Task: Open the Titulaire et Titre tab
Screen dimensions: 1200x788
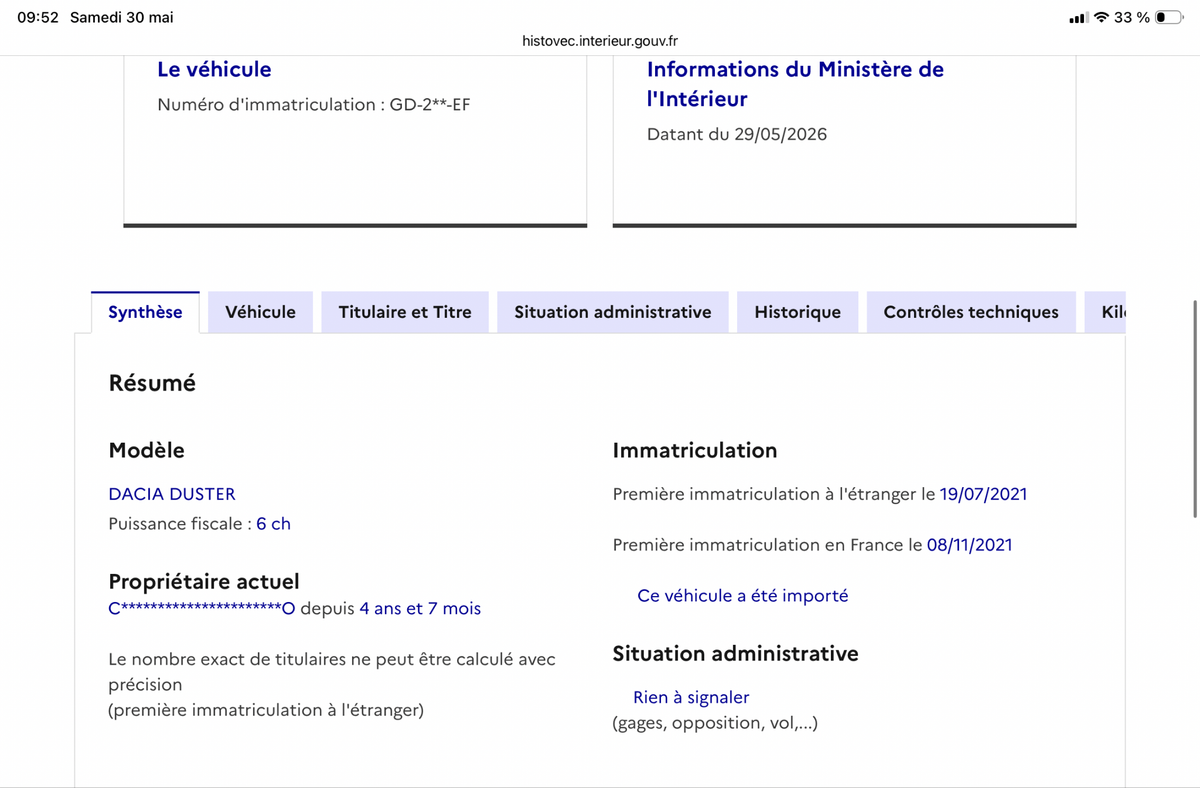Action: pyautogui.click(x=405, y=312)
